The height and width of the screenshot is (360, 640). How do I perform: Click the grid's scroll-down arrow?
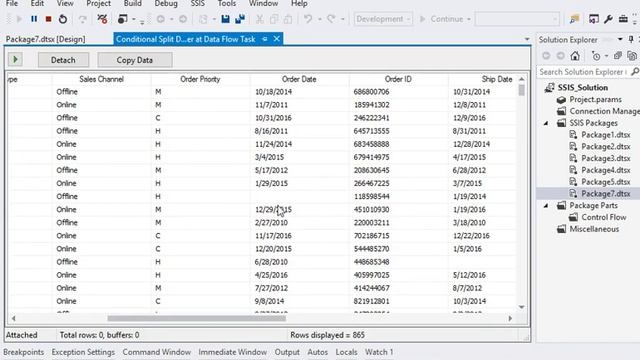click(x=522, y=307)
